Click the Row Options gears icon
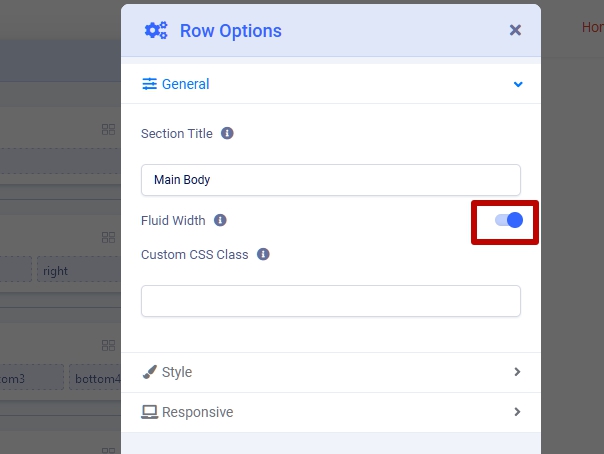This screenshot has height=454, width=604. [156, 30]
